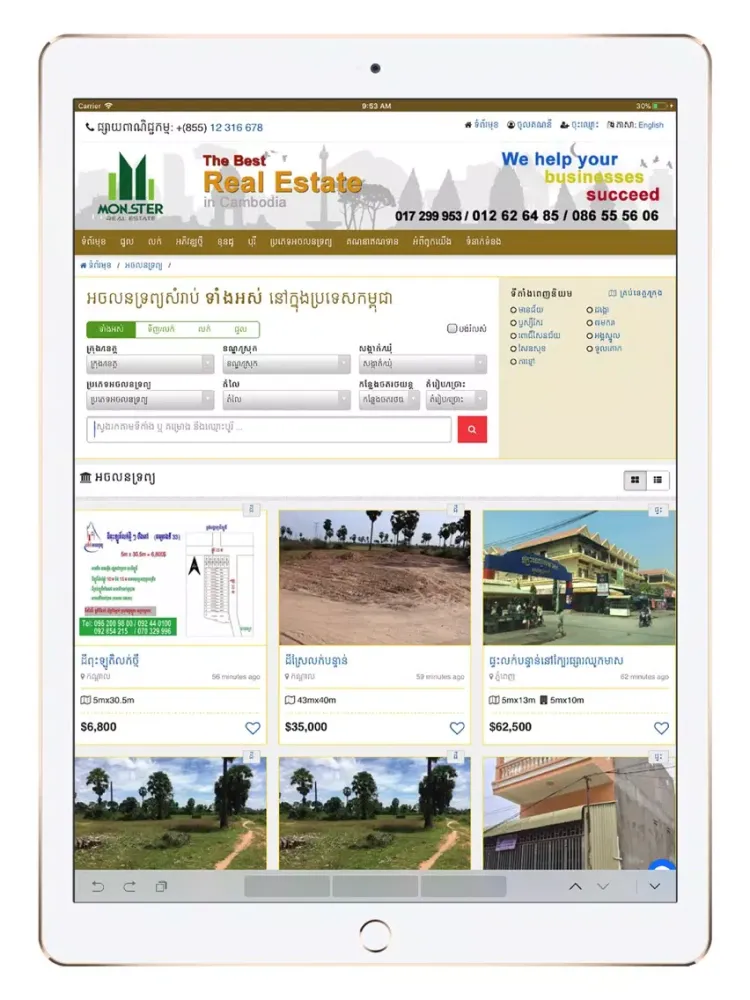Tap the clipboard paste icon in keyboard toolbar
Image resolution: width=750 pixels, height=1000 pixels.
[161, 886]
